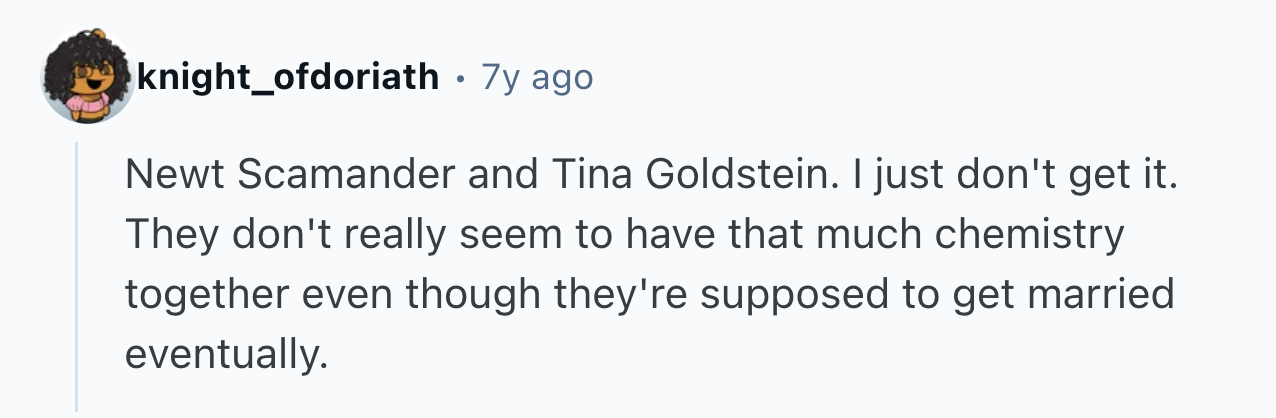Image resolution: width=1276 pixels, height=418 pixels.
Task: Click the word "eventually." on the last line
Action: click(x=227, y=353)
